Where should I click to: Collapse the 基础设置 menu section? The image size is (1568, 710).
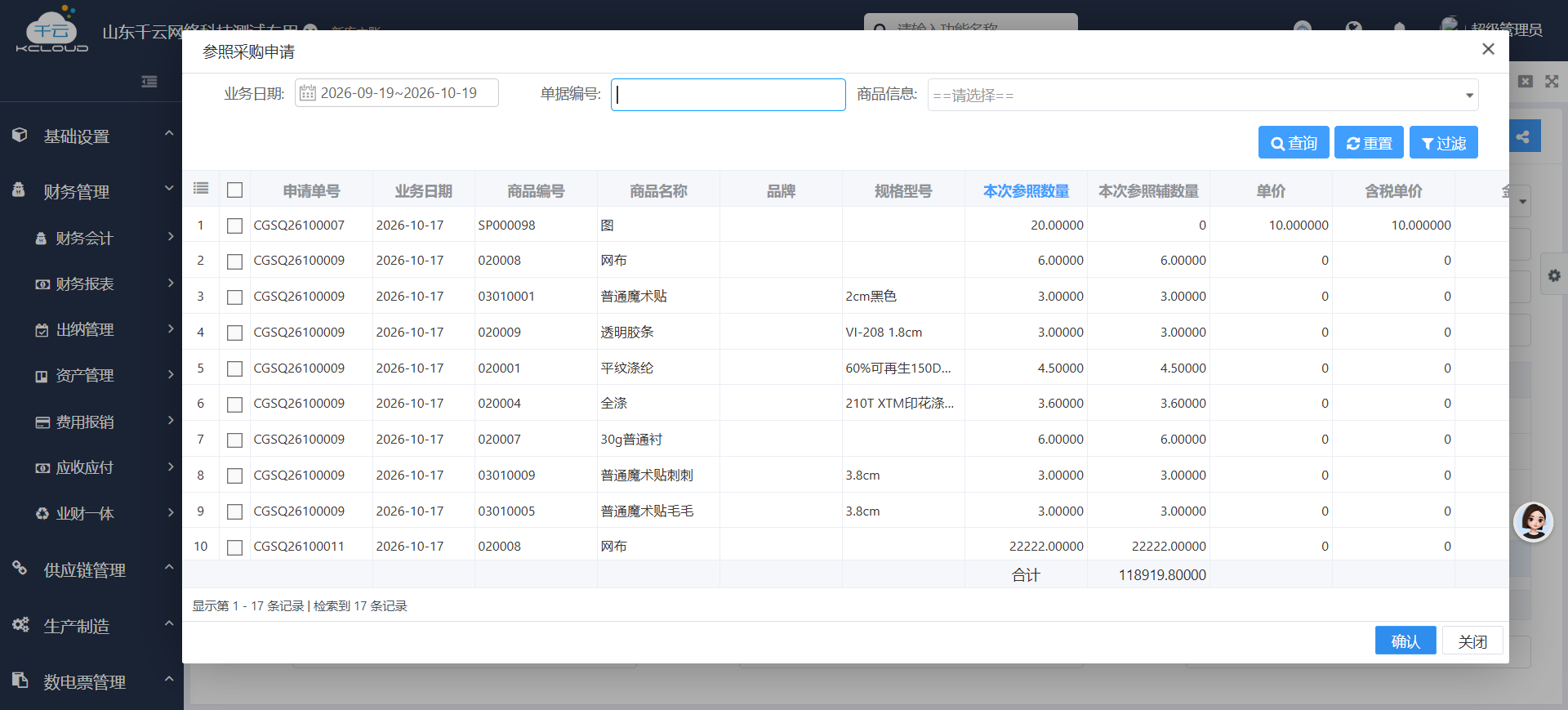[169, 133]
